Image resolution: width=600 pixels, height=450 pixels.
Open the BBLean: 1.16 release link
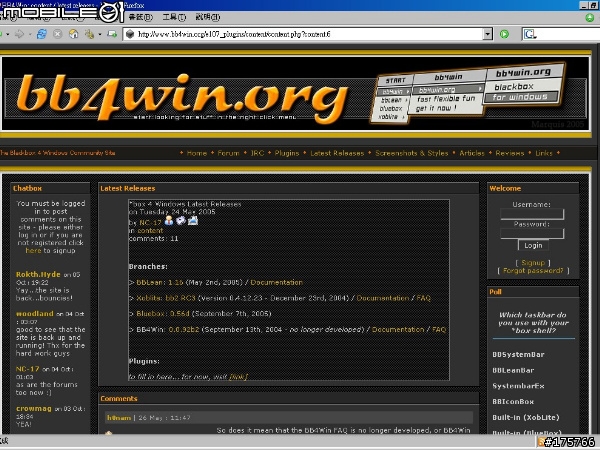point(160,282)
